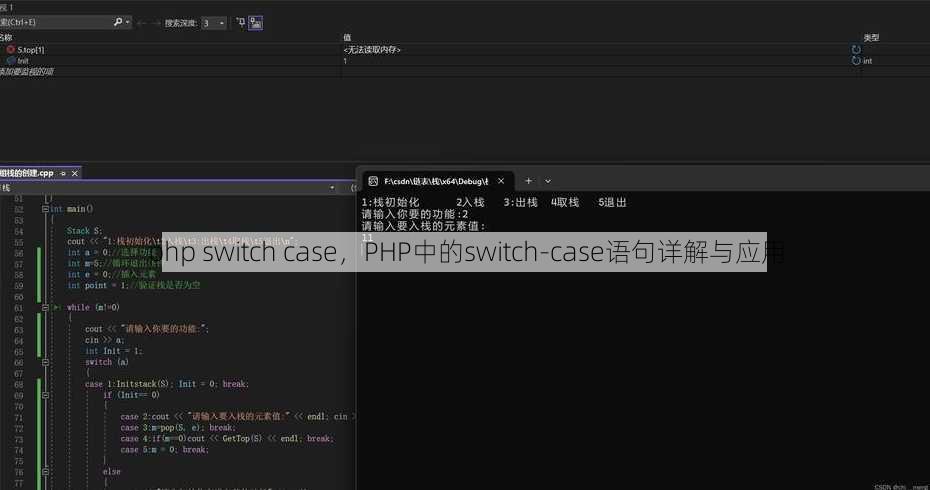Screen dimensions: 930x490
Task: Click the refresh icon in the Init row
Action: (856, 61)
